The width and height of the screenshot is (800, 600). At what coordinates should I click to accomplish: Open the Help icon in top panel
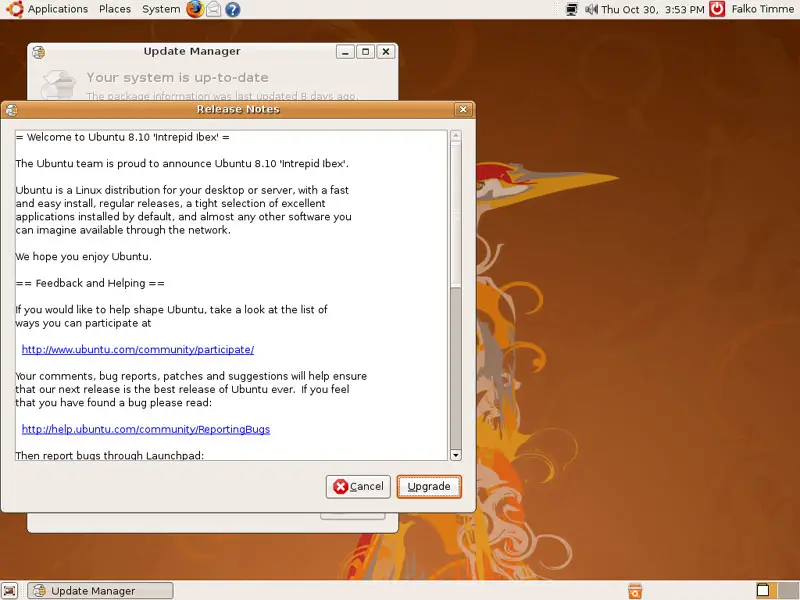[x=233, y=9]
